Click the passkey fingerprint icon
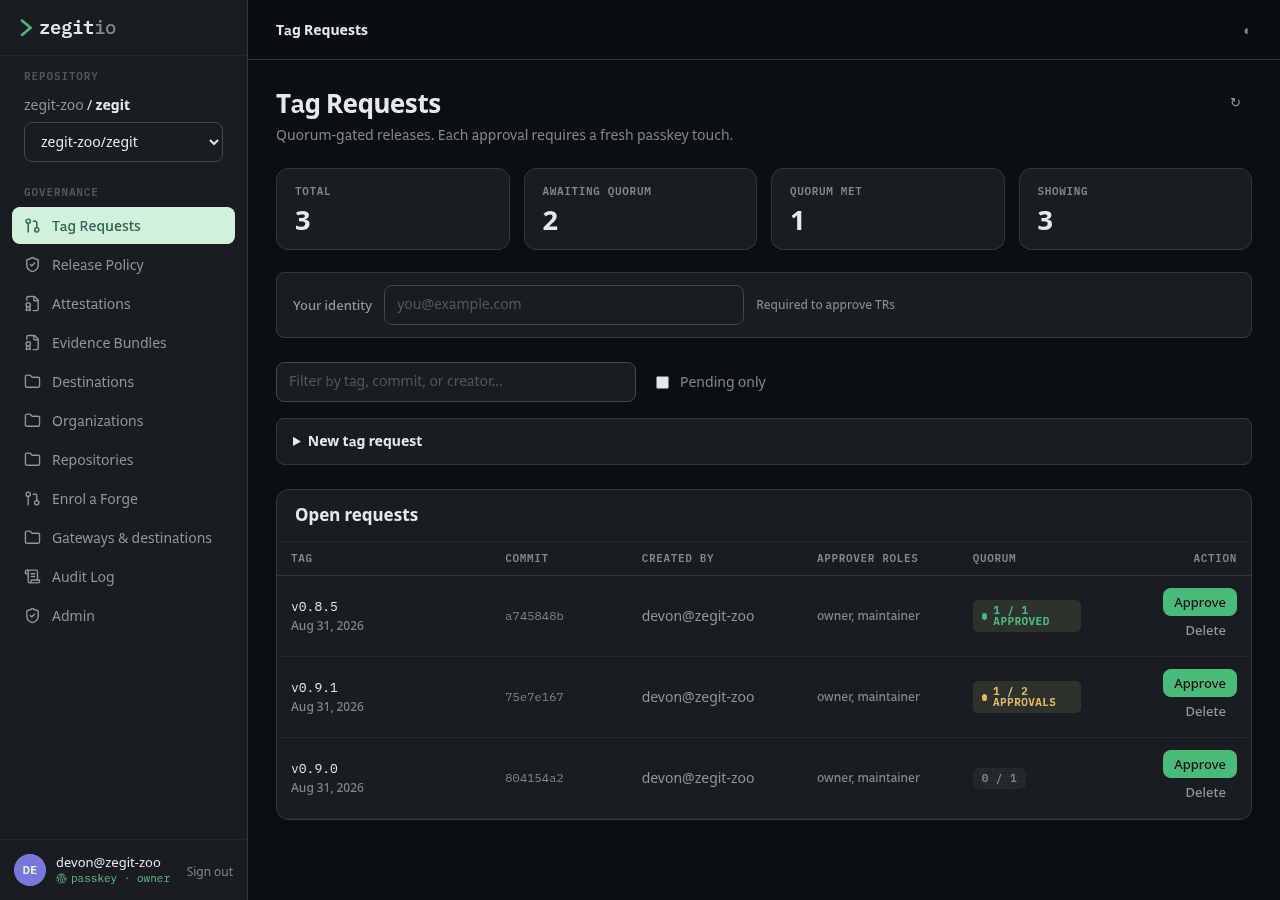 pyautogui.click(x=61, y=879)
